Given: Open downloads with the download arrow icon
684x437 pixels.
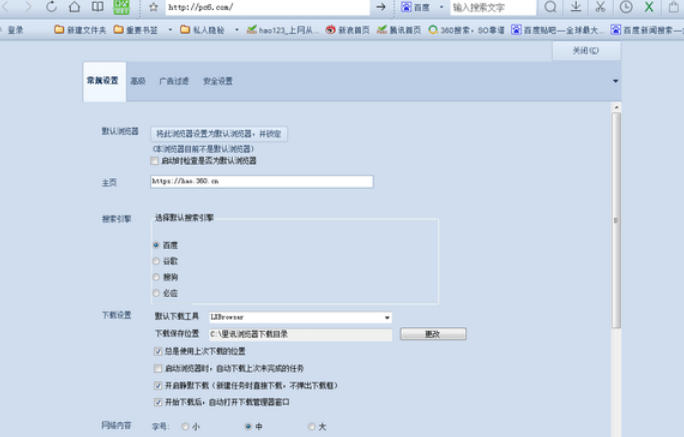Looking at the screenshot, I should (576, 7).
